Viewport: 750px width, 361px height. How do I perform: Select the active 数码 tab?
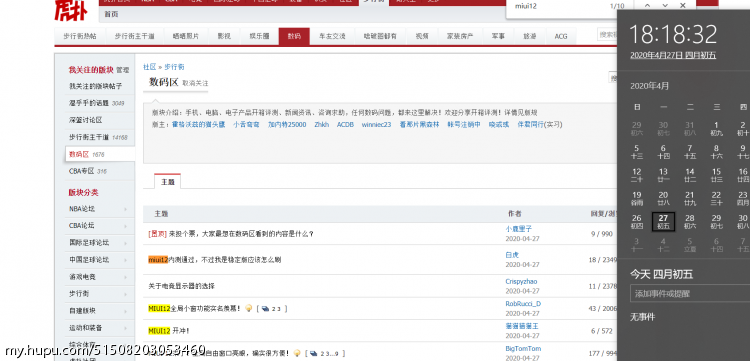(x=294, y=36)
